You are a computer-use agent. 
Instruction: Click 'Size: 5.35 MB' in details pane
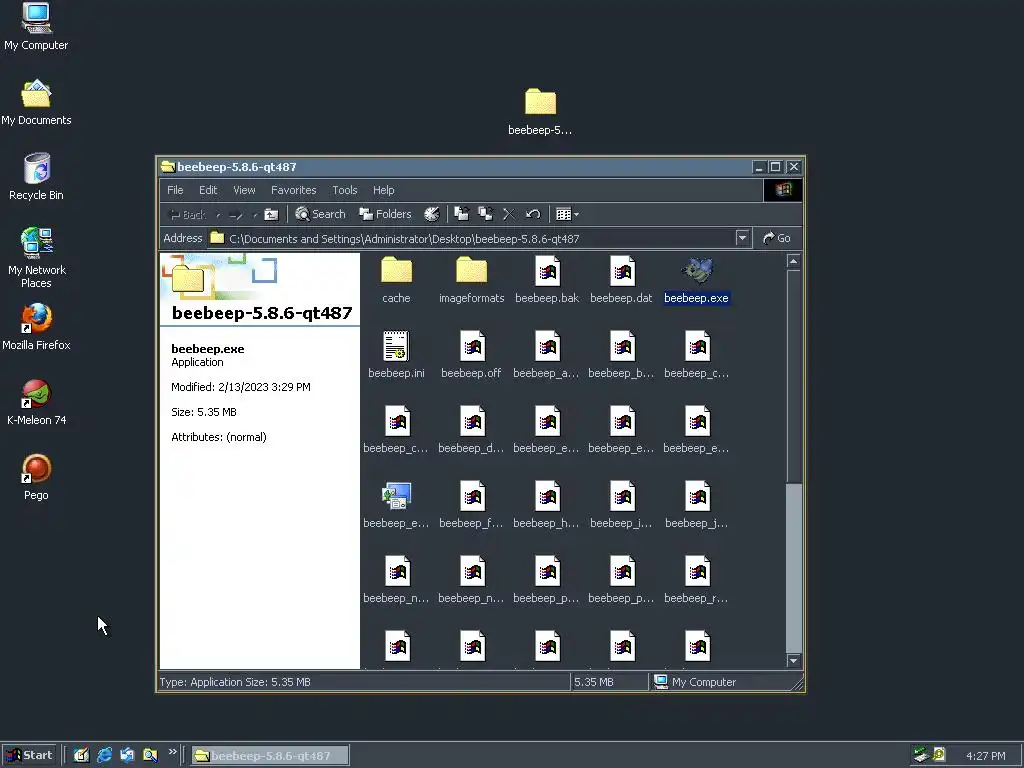click(204, 412)
